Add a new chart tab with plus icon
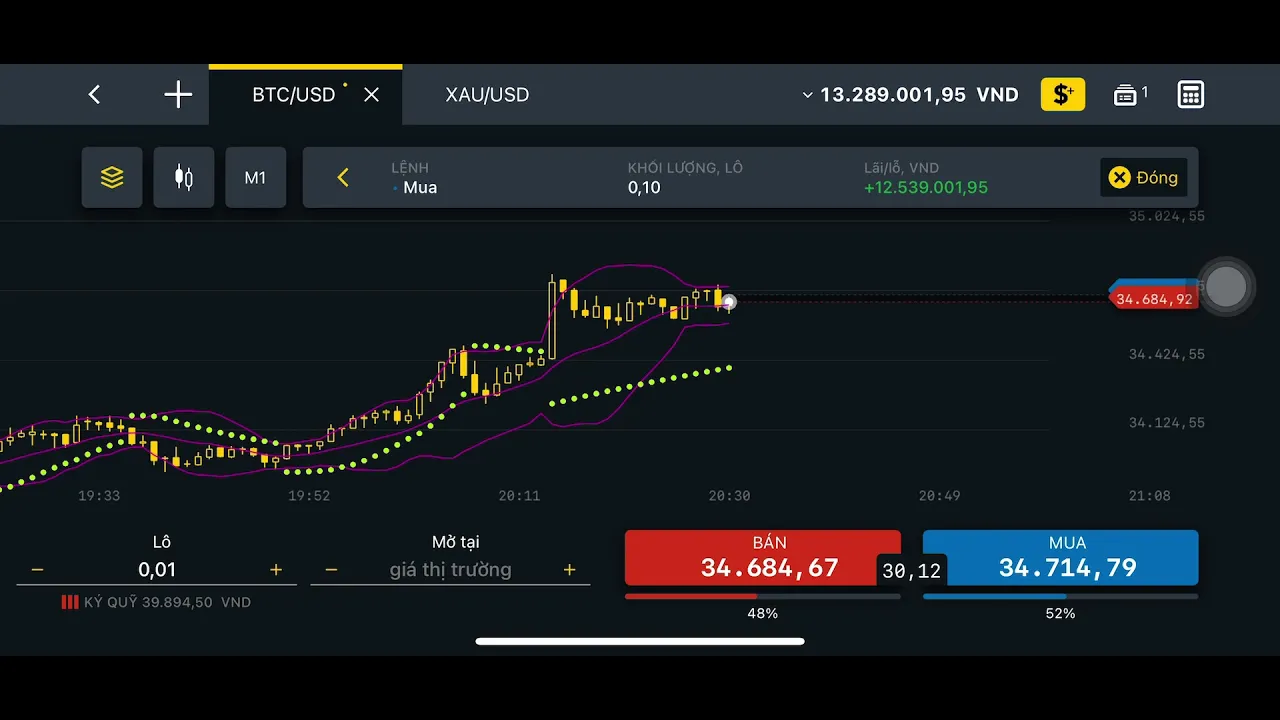 point(178,95)
